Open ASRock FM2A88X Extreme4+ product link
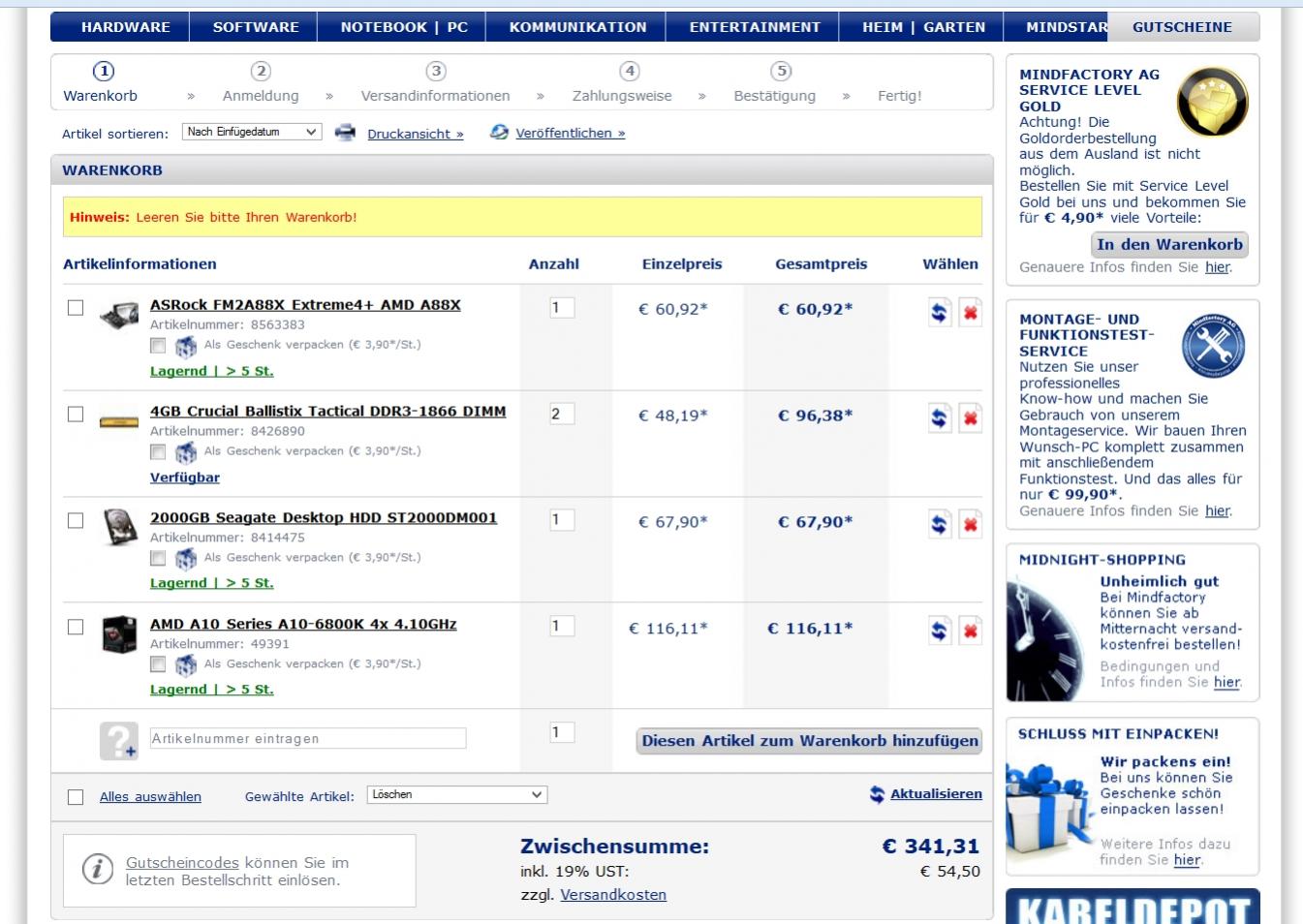This screenshot has width=1303, height=924. 305,304
